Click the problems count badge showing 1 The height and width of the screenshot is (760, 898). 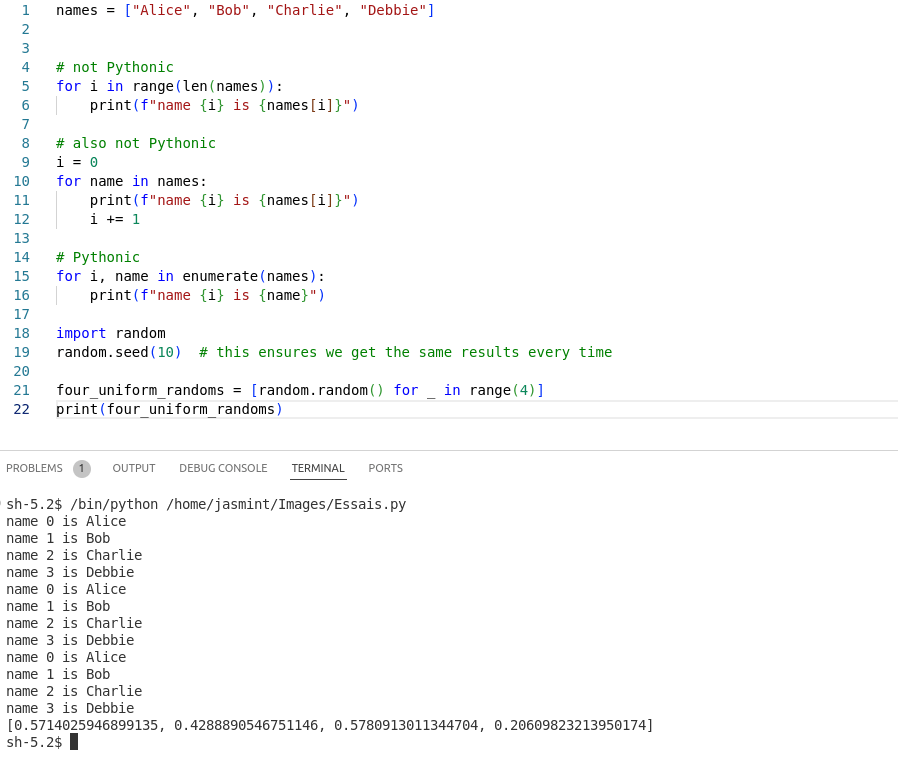[x=82, y=469]
